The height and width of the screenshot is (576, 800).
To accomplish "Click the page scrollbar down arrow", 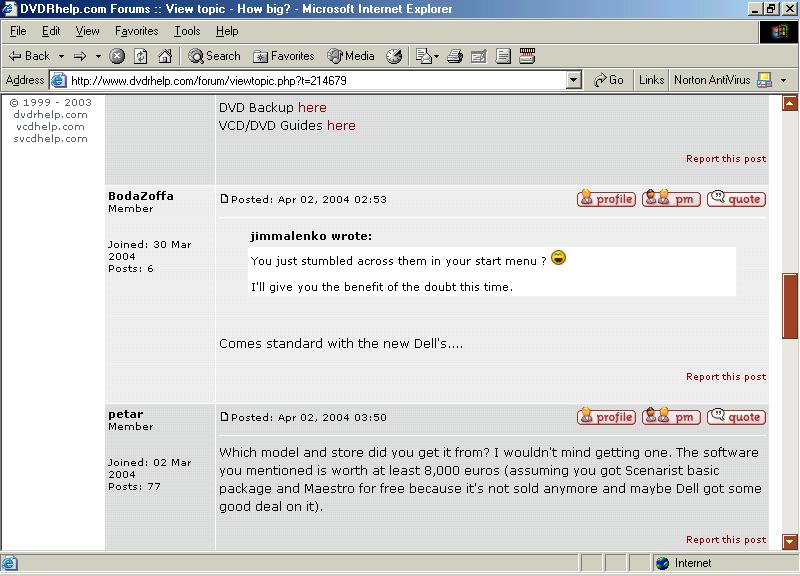I will point(790,541).
